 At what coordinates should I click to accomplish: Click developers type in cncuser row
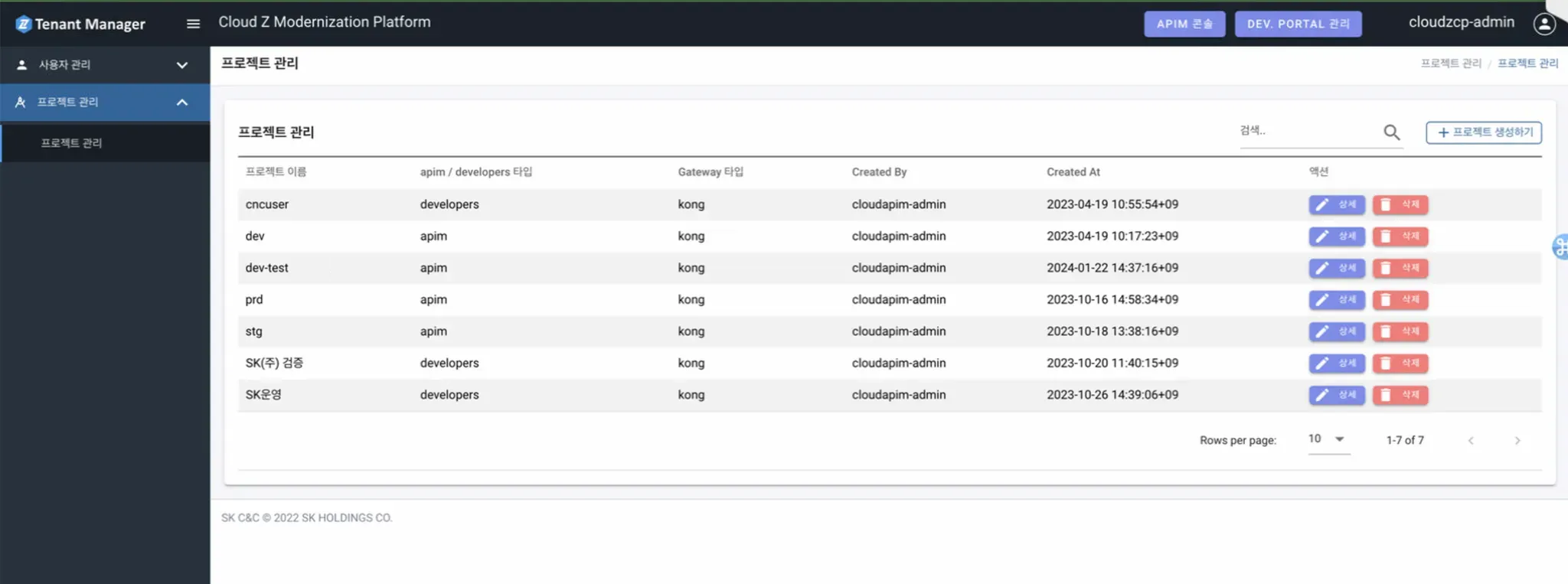click(449, 204)
